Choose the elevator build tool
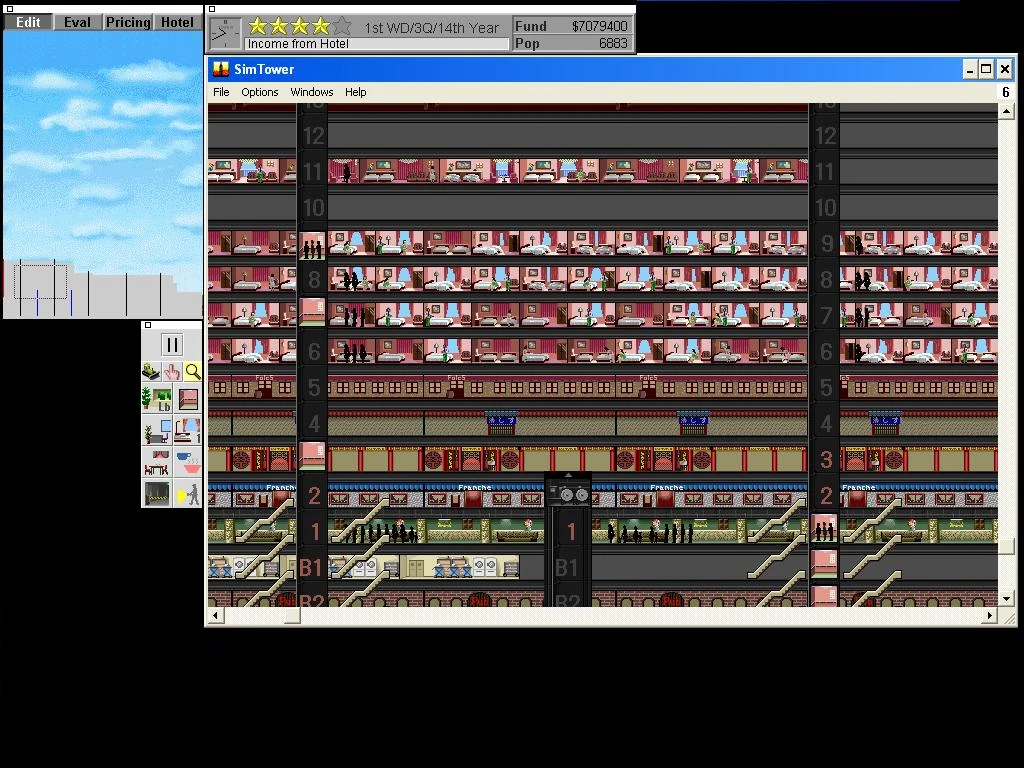 click(x=187, y=398)
